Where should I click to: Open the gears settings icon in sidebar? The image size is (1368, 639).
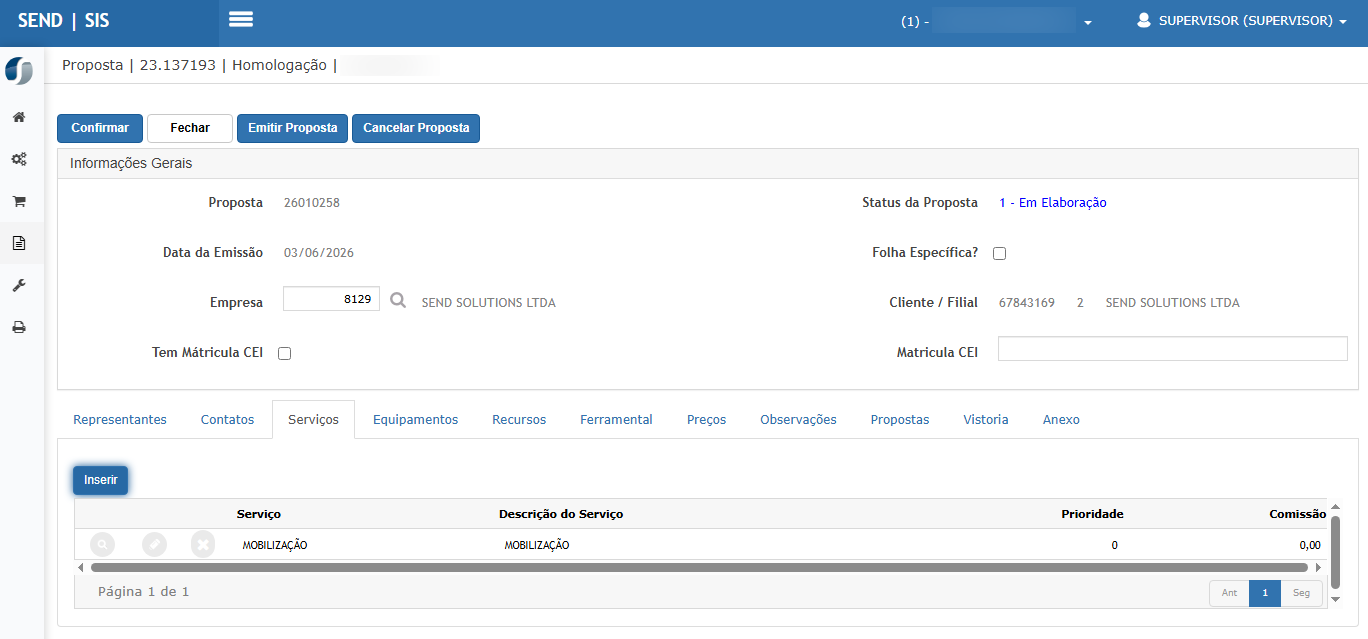[x=19, y=159]
